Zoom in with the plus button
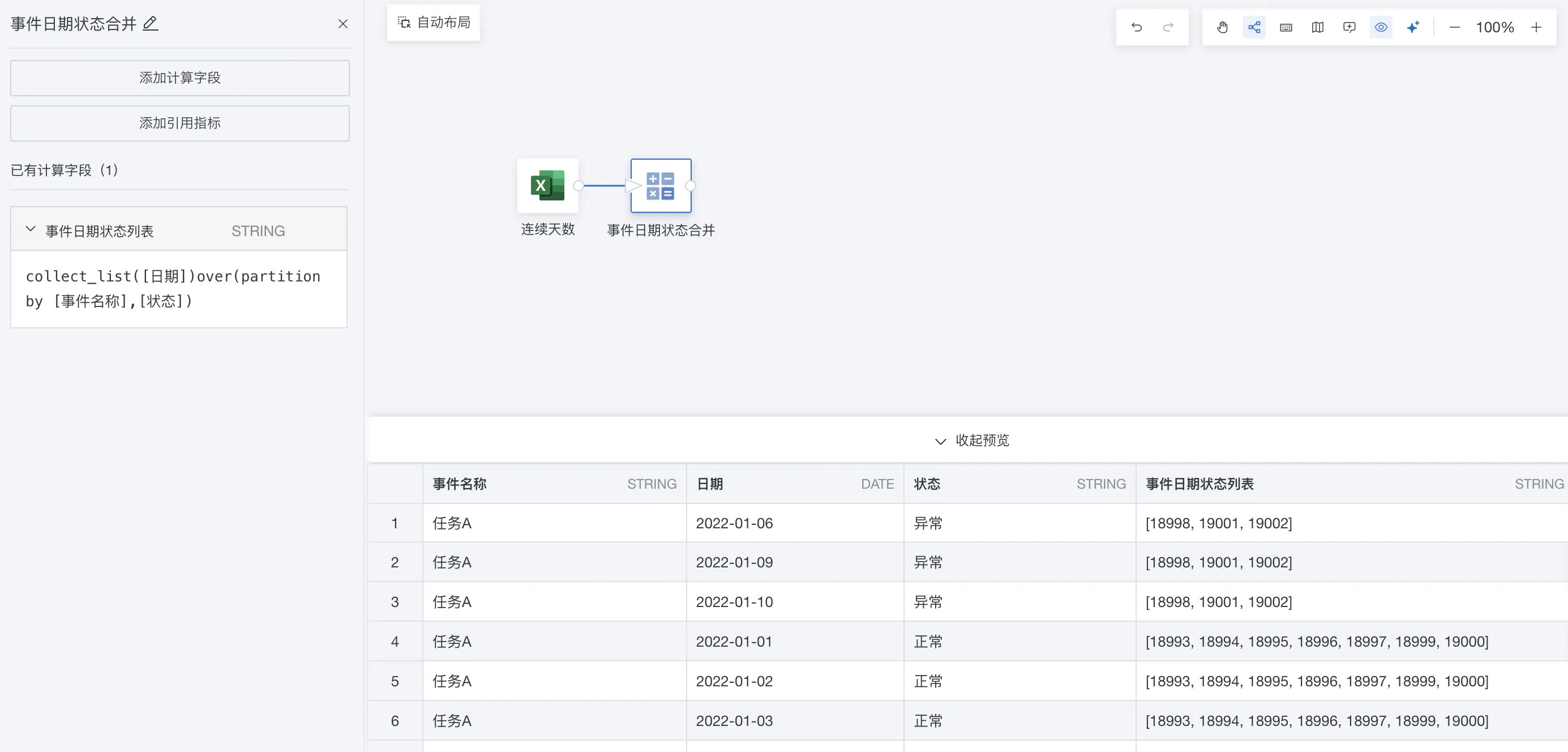Screen dimensions: 1568x752 [x=1536, y=27]
